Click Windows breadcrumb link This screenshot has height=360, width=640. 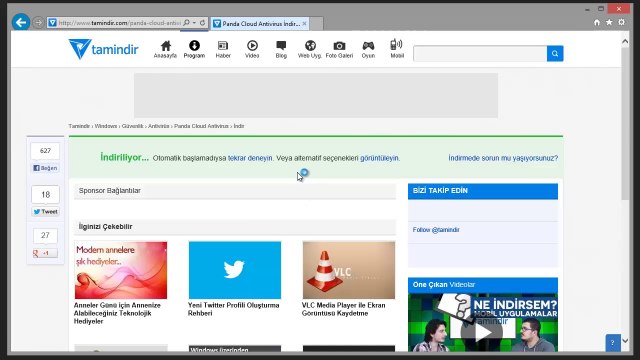106,126
